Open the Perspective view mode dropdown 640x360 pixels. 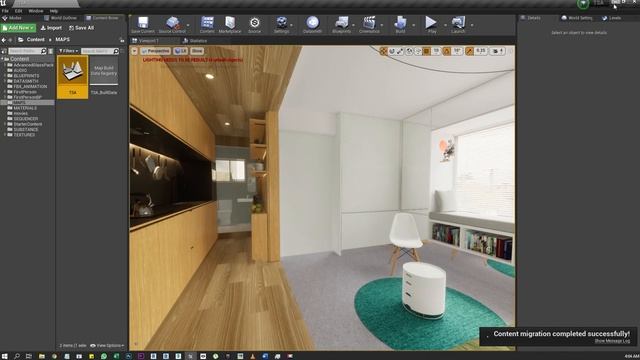pyautogui.click(x=155, y=51)
